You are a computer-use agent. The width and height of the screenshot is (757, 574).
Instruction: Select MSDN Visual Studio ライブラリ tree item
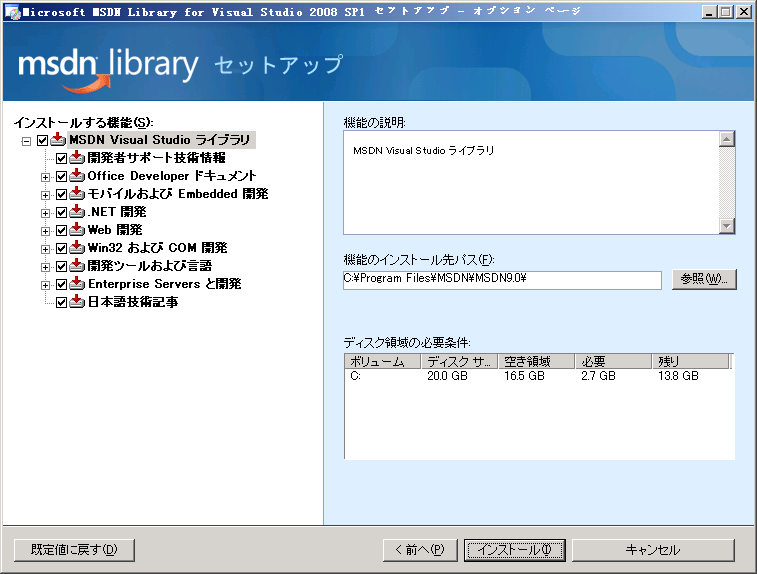point(160,140)
